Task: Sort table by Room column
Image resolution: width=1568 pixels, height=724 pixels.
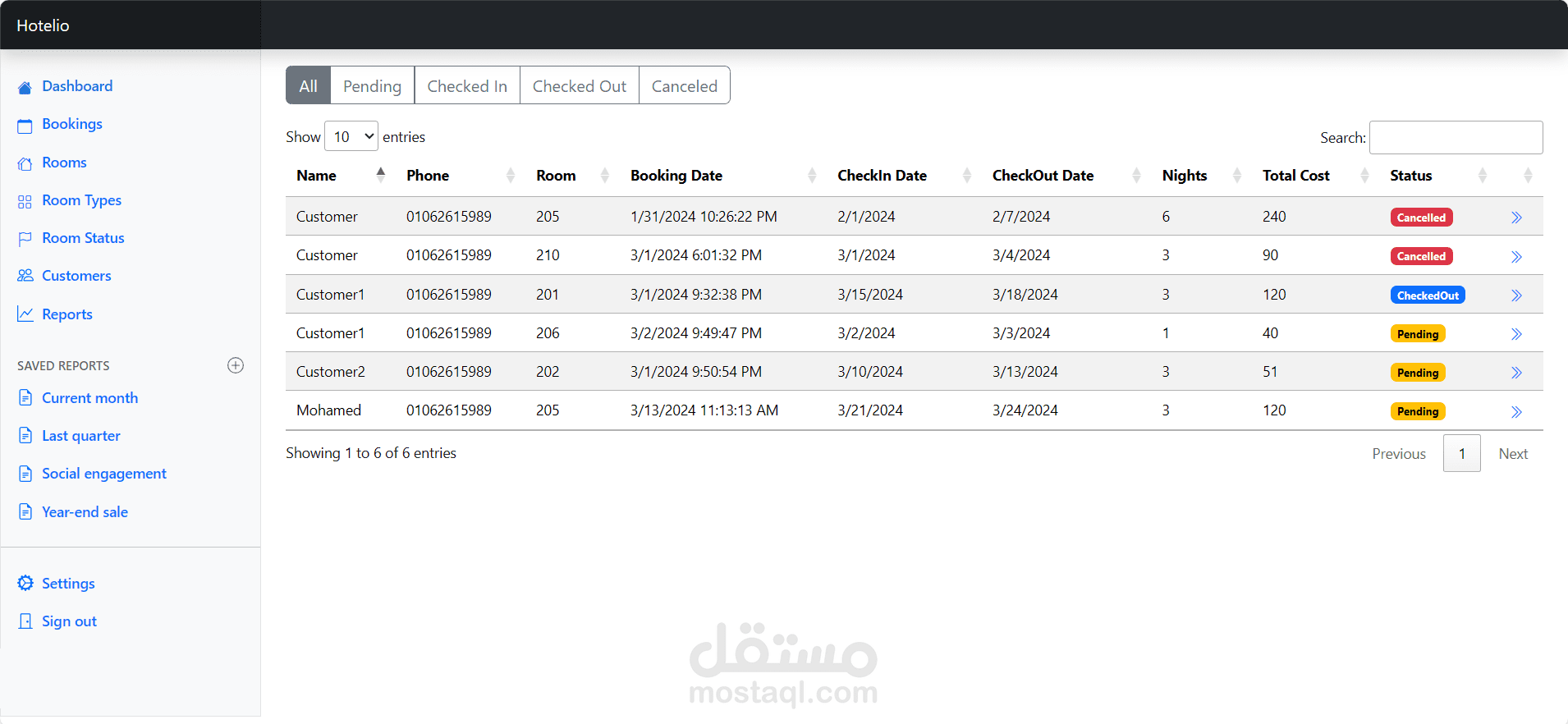Action: pos(573,176)
